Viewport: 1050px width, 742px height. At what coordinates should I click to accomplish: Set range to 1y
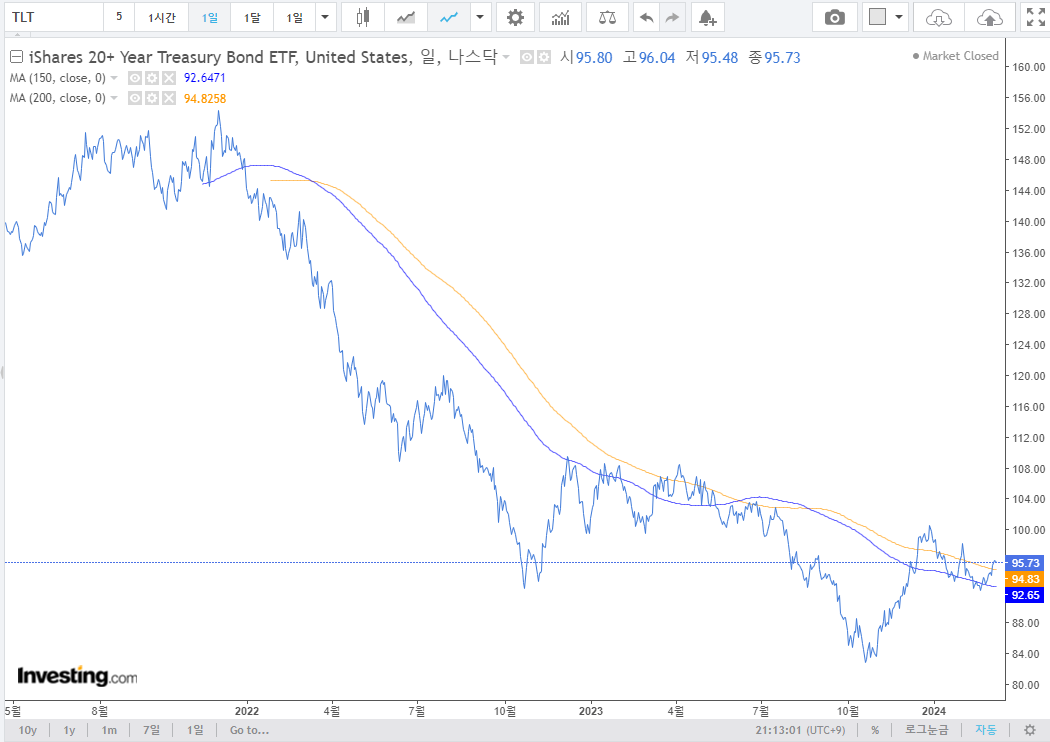tap(69, 730)
